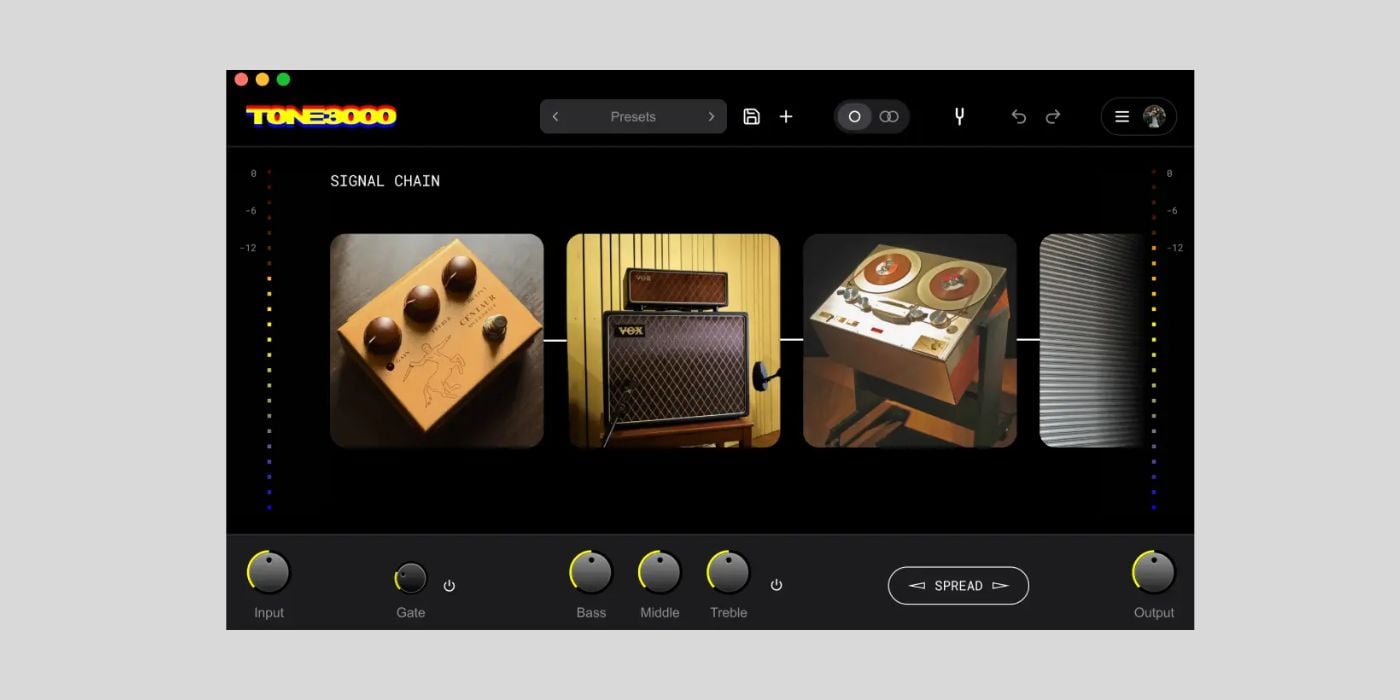This screenshot has height=700, width=1400.
Task: Click the Output level knob
Action: (1154, 572)
